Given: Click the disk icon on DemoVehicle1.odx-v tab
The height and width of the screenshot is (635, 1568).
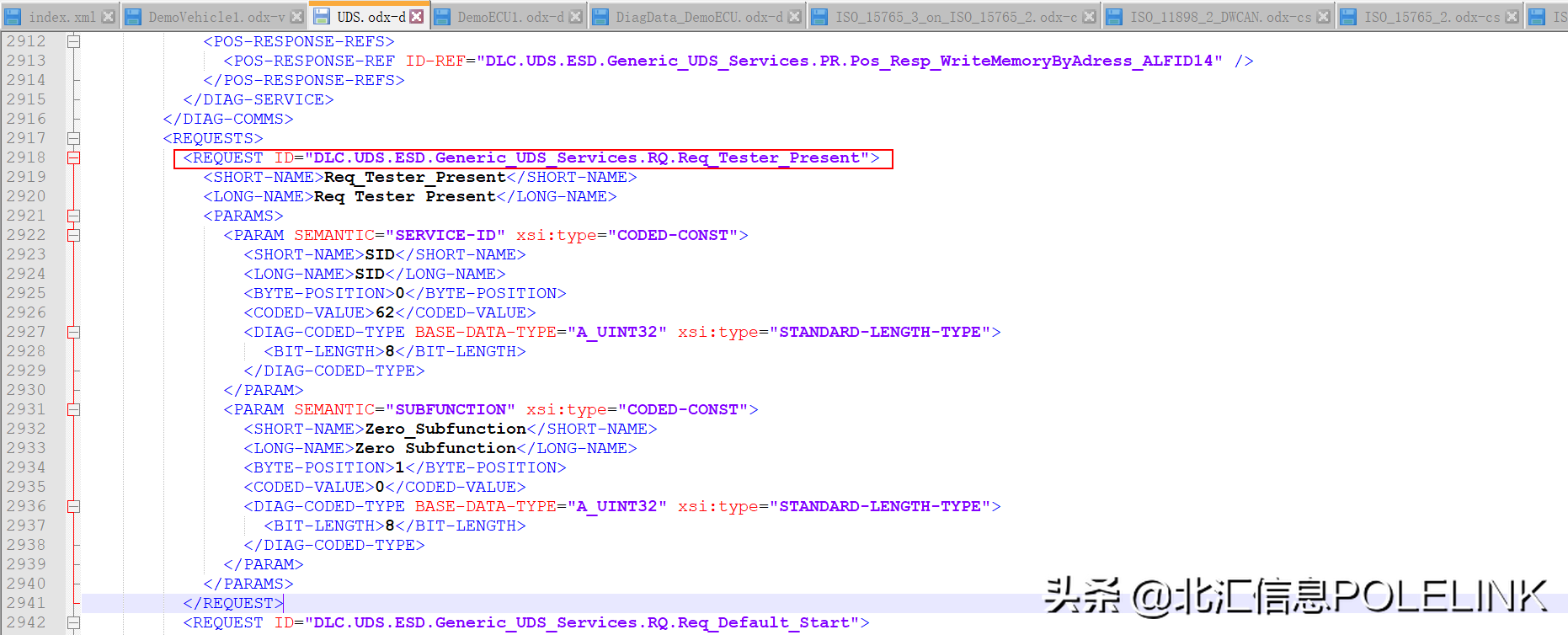Looking at the screenshot, I should [133, 17].
